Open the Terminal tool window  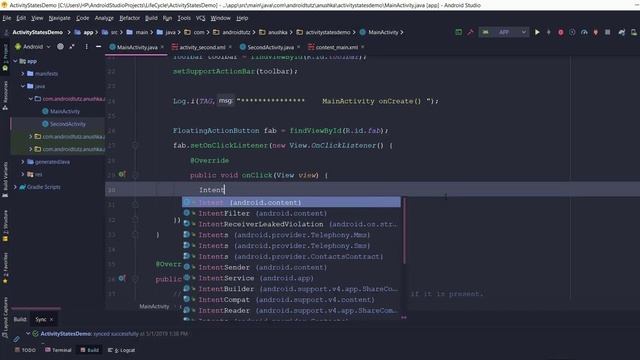pyautogui.click(x=58, y=350)
